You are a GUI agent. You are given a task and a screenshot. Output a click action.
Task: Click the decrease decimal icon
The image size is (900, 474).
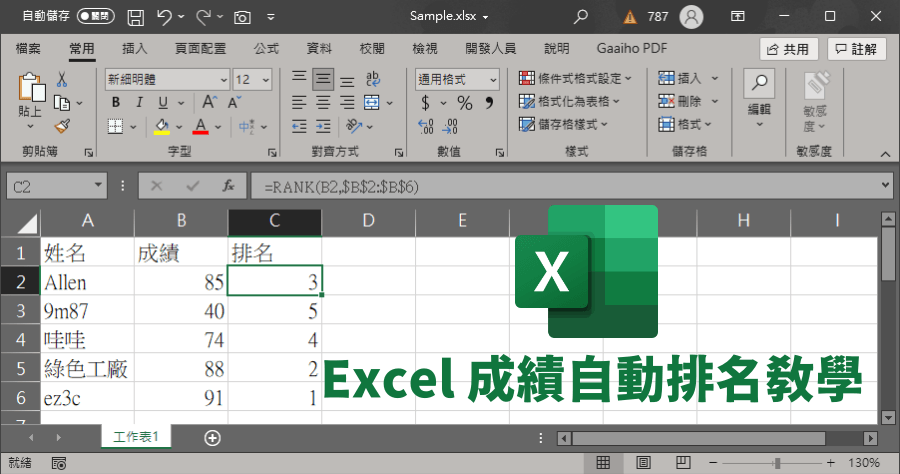(451, 126)
